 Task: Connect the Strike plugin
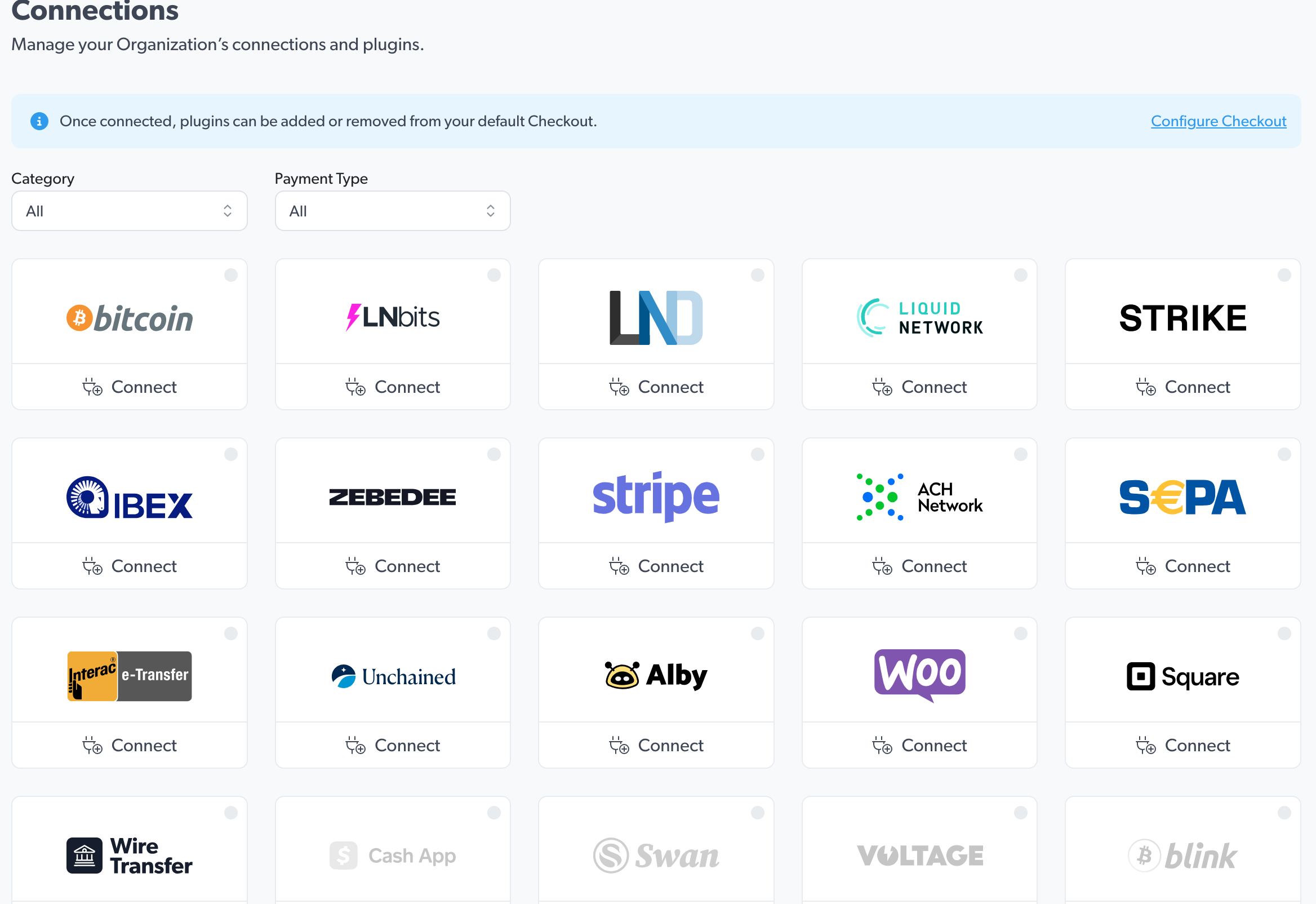pos(1183,387)
